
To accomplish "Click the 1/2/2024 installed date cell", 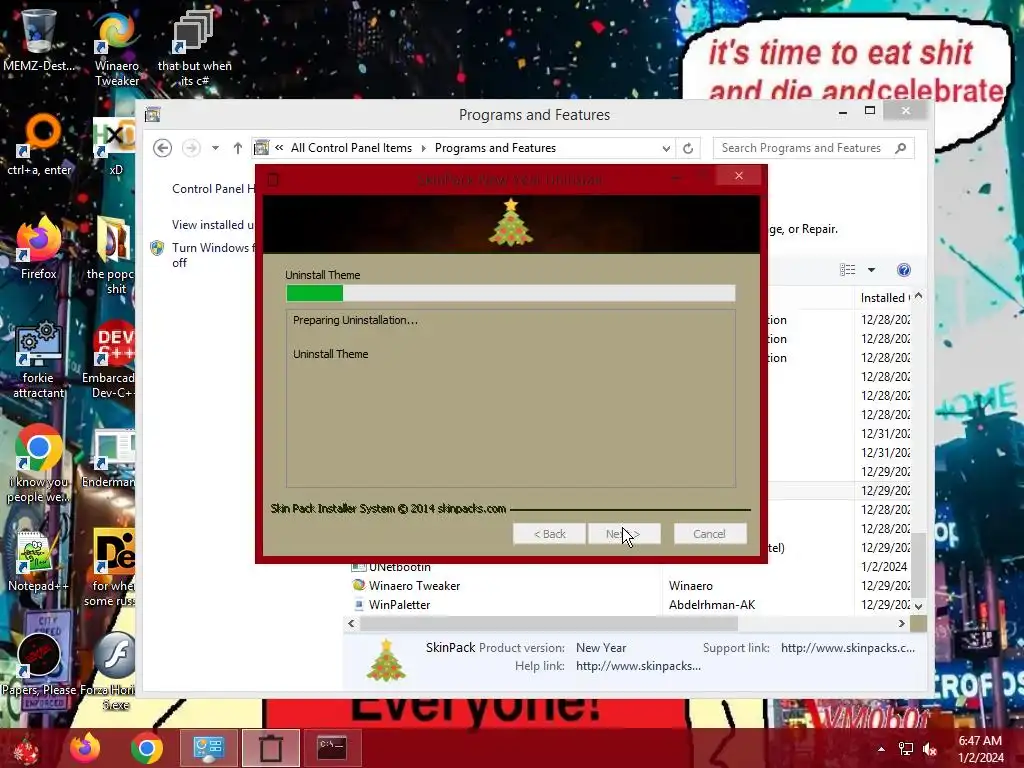I will (x=884, y=567).
